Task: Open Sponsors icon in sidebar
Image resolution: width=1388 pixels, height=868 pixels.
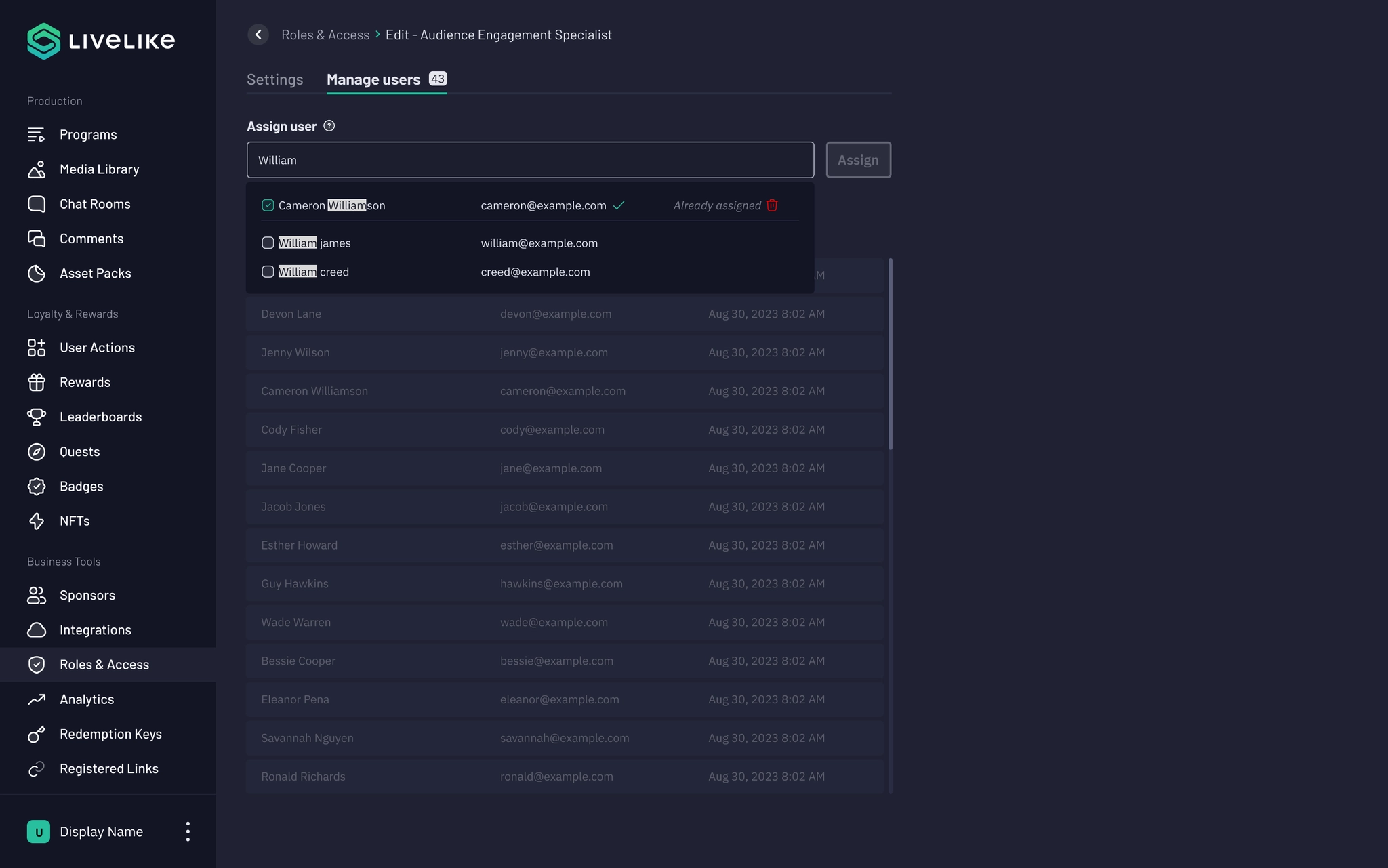Action: click(x=37, y=596)
